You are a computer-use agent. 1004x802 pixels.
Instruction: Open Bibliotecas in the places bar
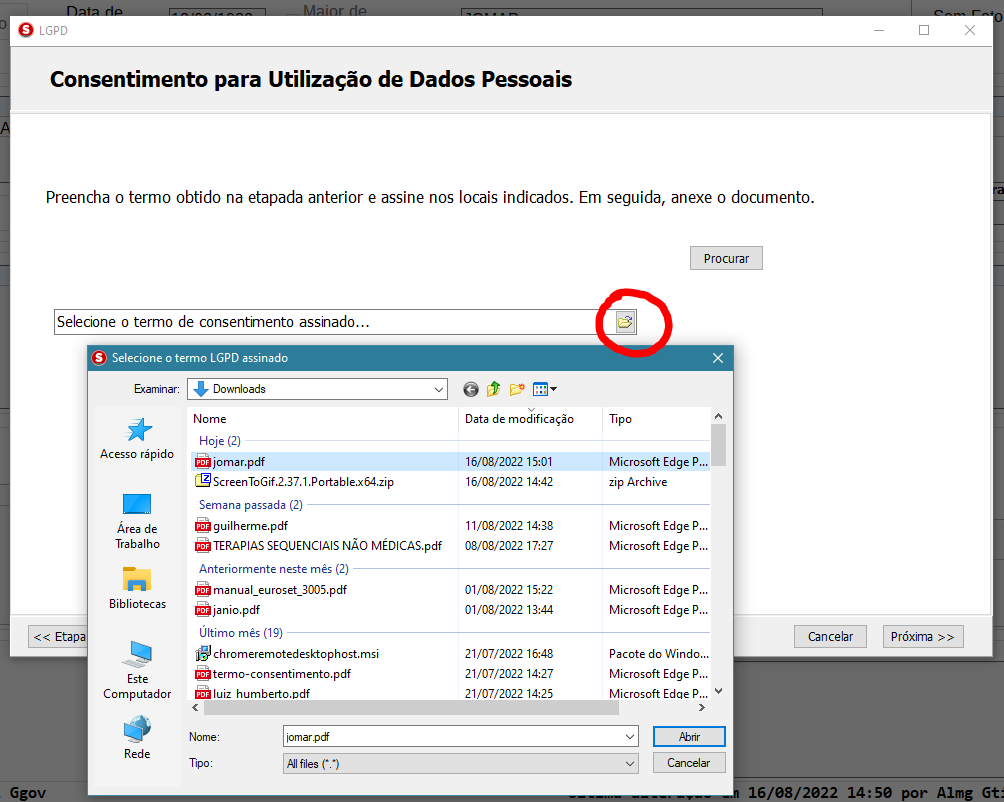point(137,588)
